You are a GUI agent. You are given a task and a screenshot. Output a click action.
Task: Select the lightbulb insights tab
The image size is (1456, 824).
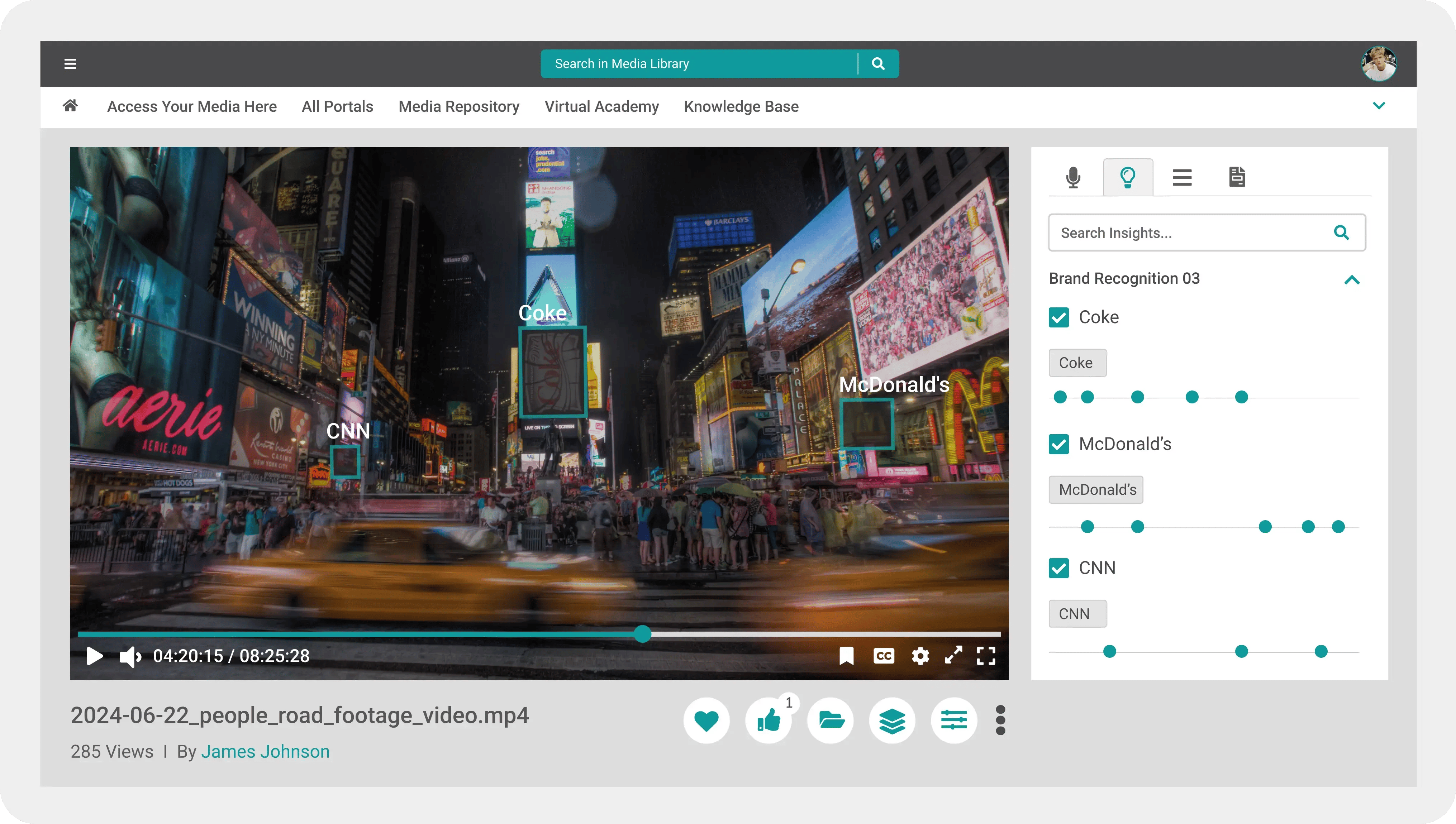[x=1128, y=177]
